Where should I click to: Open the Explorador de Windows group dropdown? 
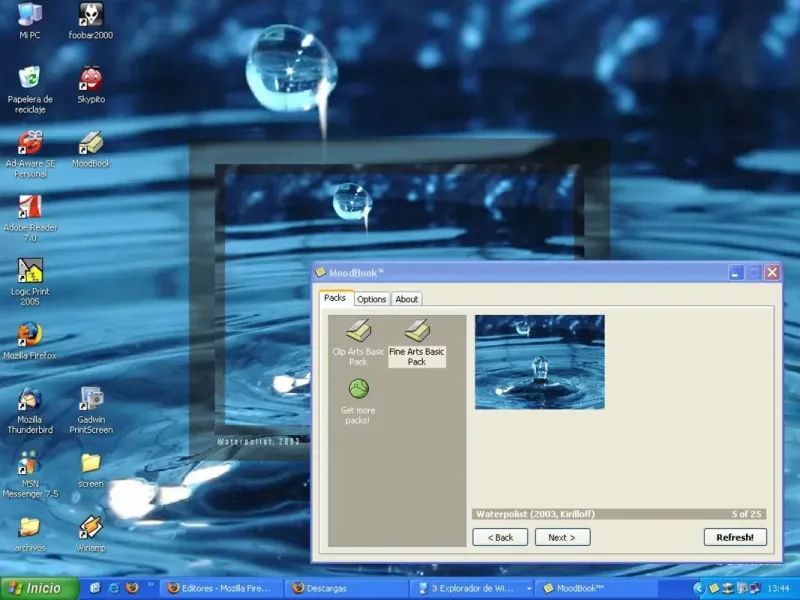[x=529, y=589]
